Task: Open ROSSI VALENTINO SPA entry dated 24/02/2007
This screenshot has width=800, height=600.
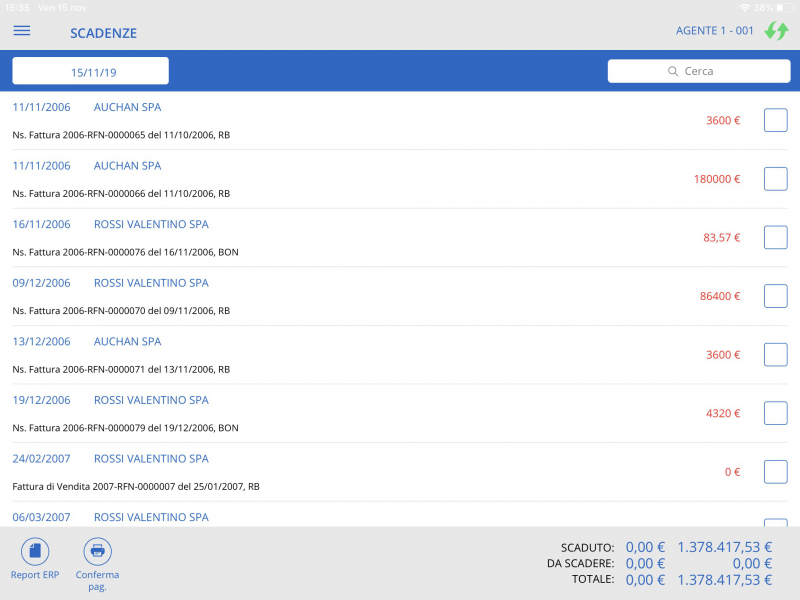Action: pyautogui.click(x=151, y=459)
